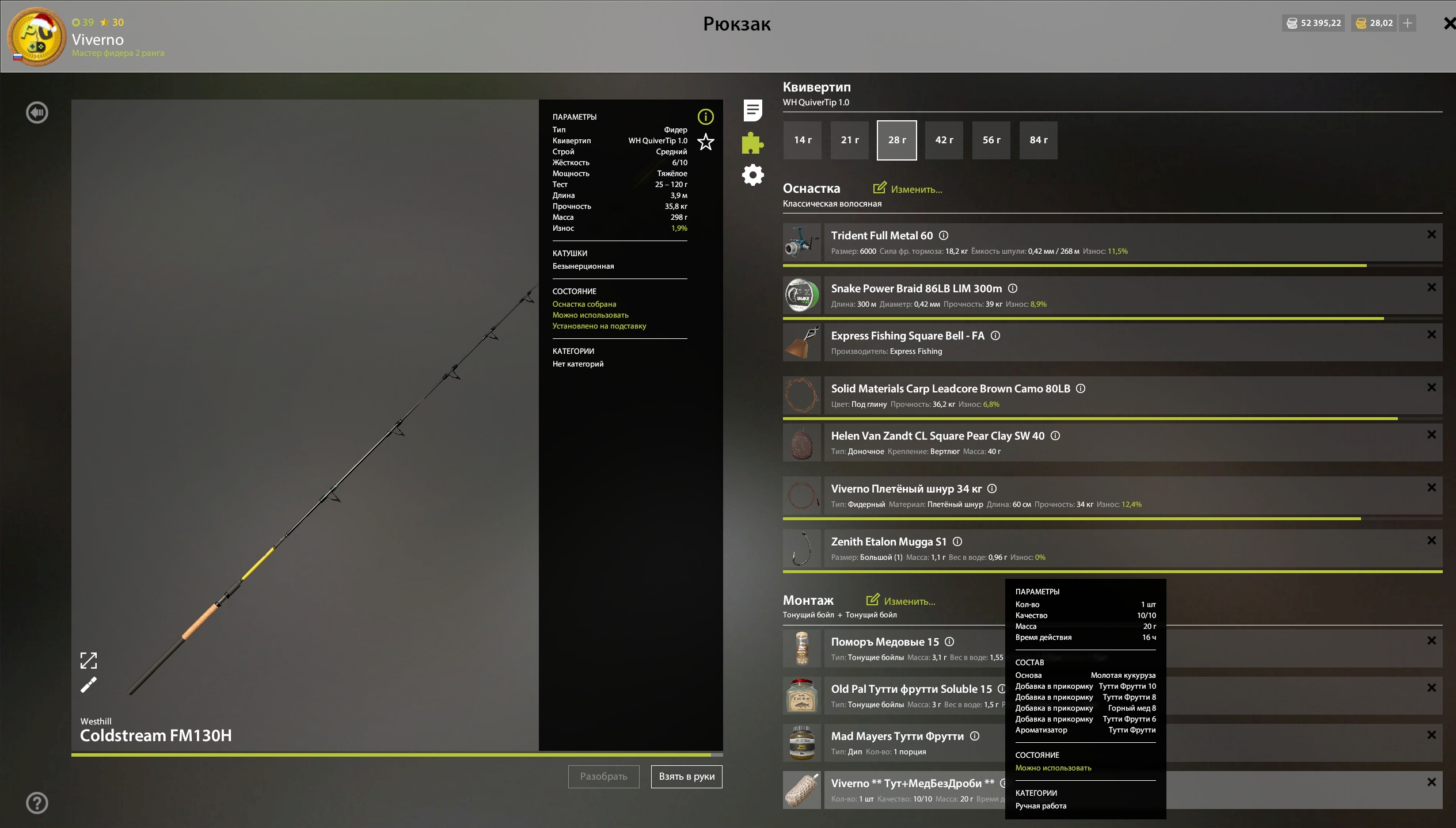Screen dimensions: 1456x828
Task: Open the gear settings icon
Action: click(x=752, y=175)
